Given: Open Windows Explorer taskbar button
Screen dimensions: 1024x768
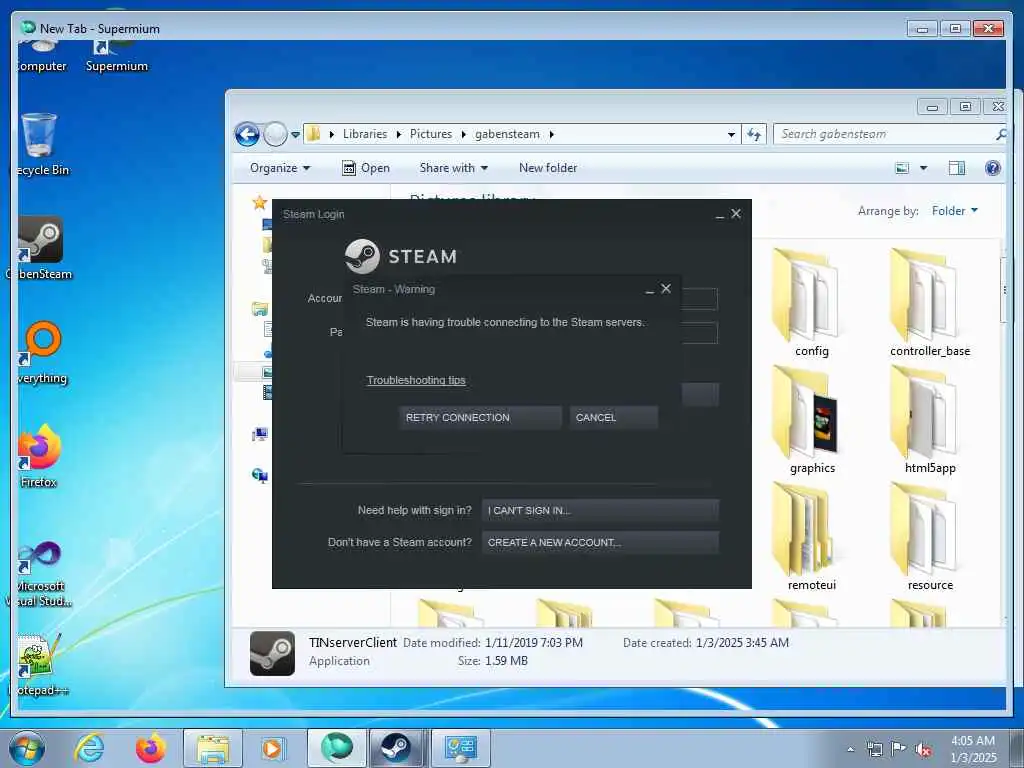Looking at the screenshot, I should pyautogui.click(x=213, y=748).
